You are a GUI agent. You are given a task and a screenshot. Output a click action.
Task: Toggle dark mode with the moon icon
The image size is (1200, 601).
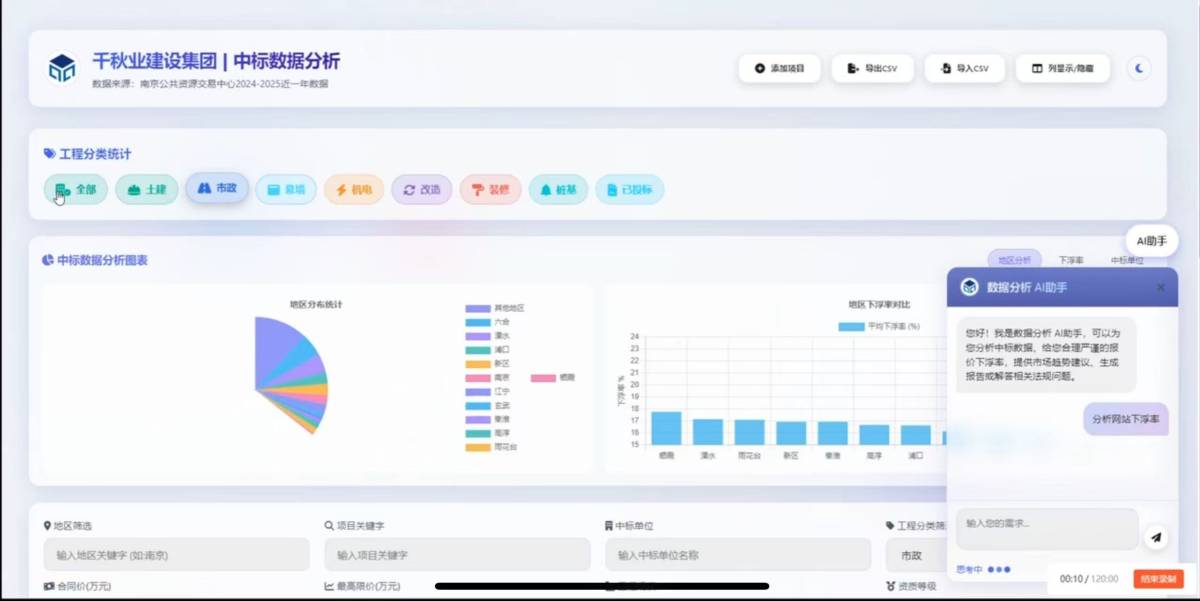pos(1139,68)
